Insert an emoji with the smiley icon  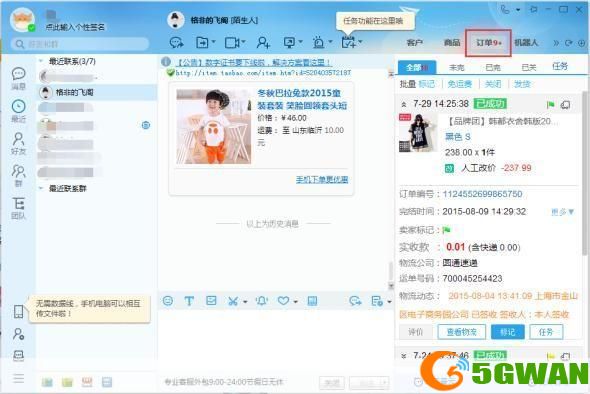[168, 301]
